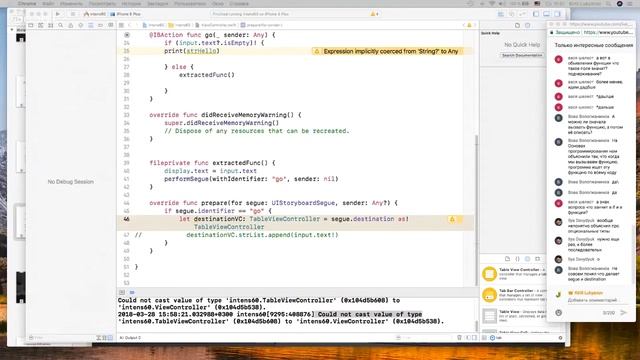Send chat message with arrow icon
640x360 pixels.
[624, 313]
